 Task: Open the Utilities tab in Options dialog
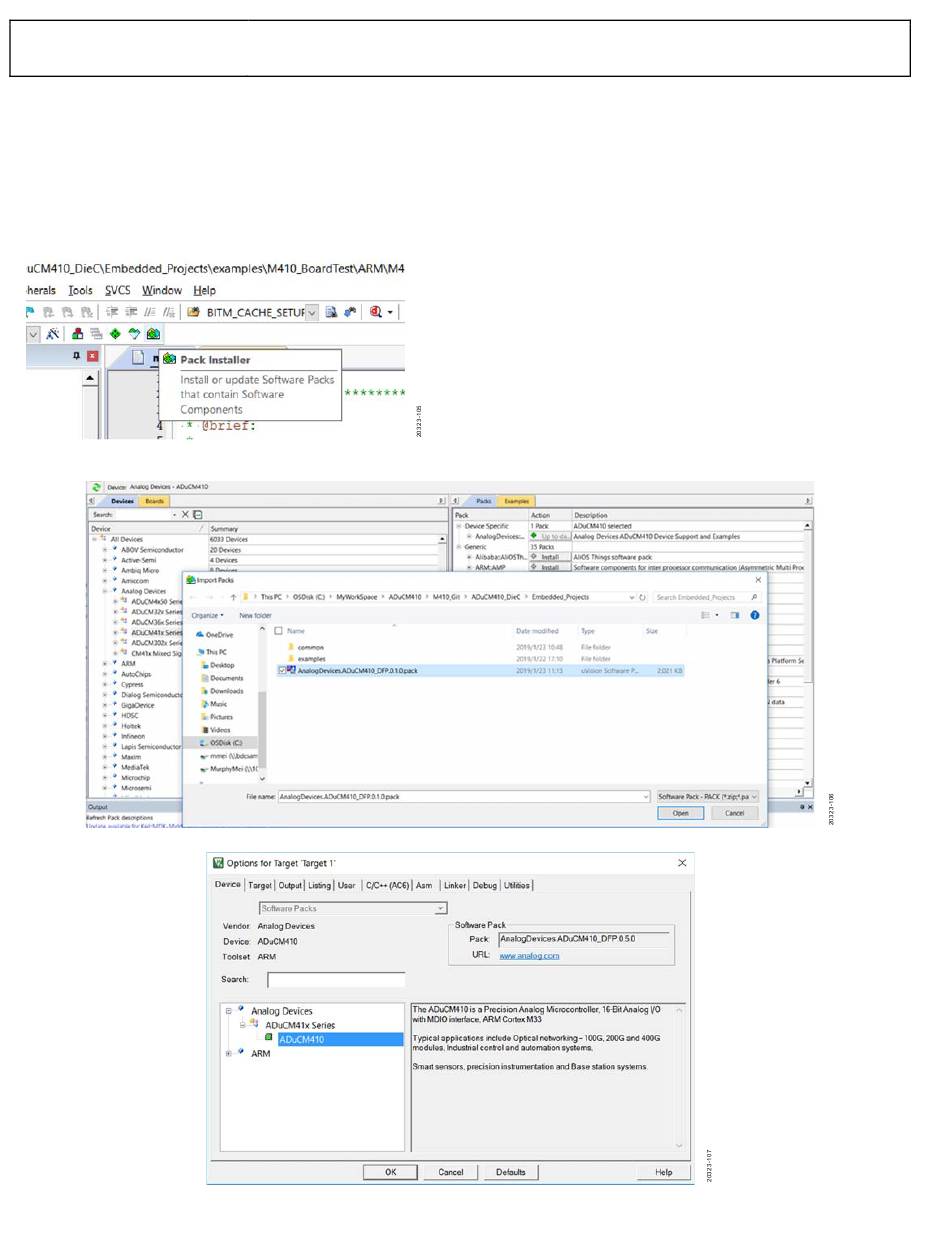517,885
